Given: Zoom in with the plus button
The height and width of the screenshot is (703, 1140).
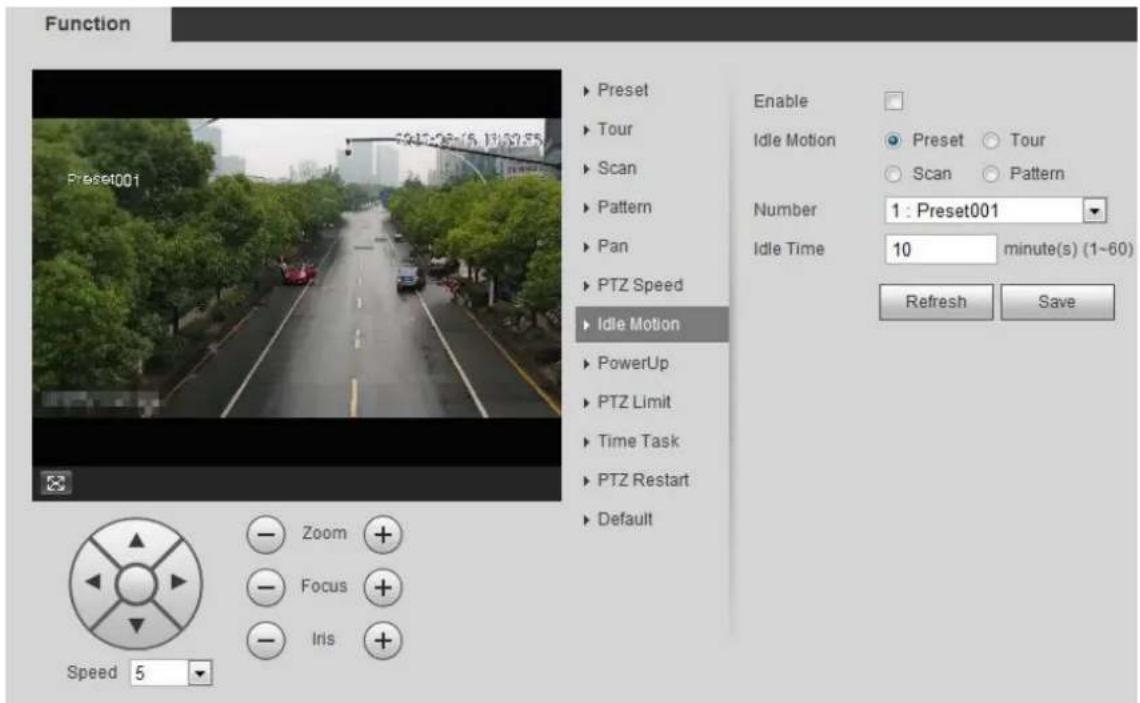Looking at the screenshot, I should point(382,534).
